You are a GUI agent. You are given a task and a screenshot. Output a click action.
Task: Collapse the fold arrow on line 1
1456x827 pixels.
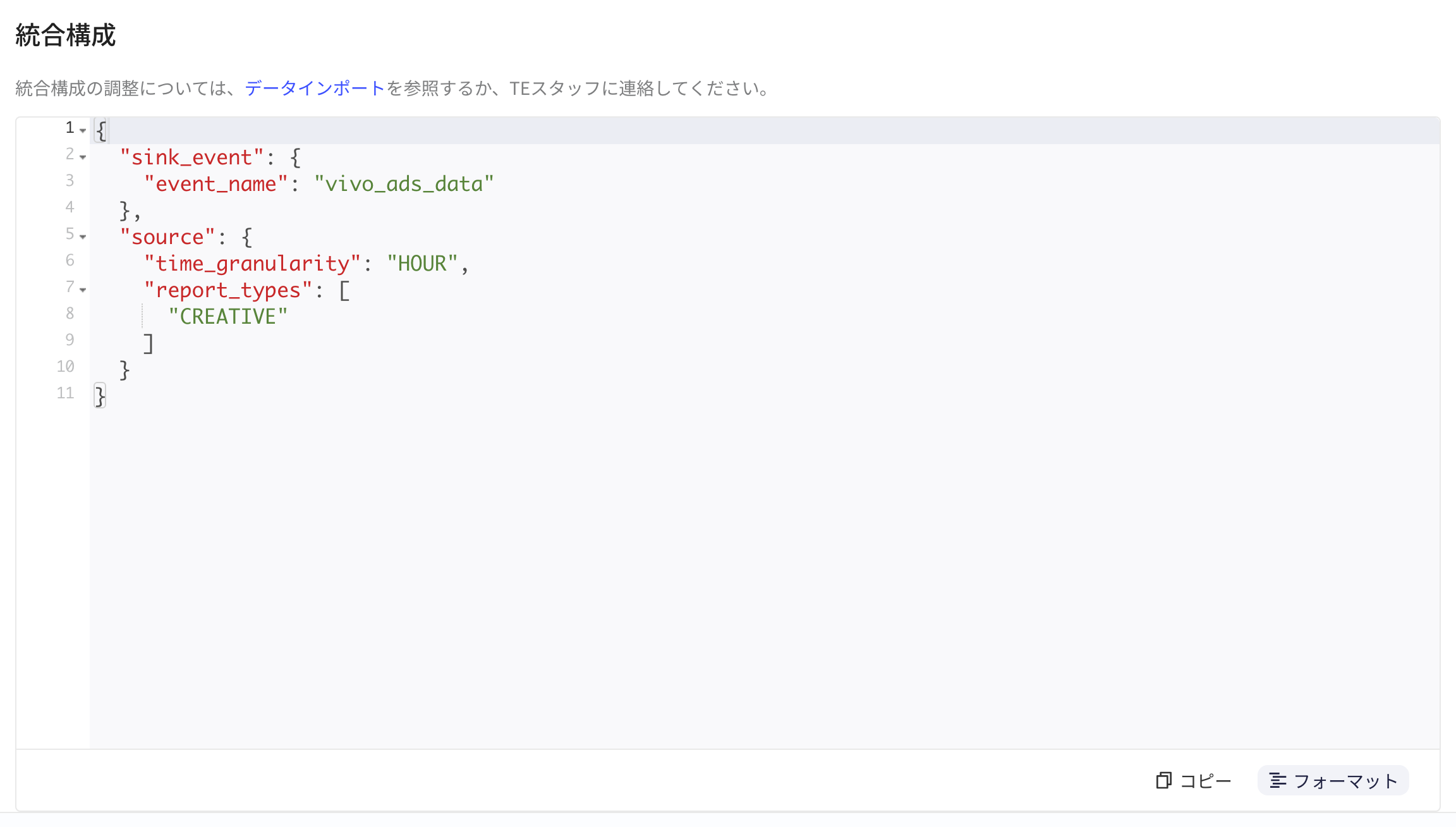(x=83, y=130)
